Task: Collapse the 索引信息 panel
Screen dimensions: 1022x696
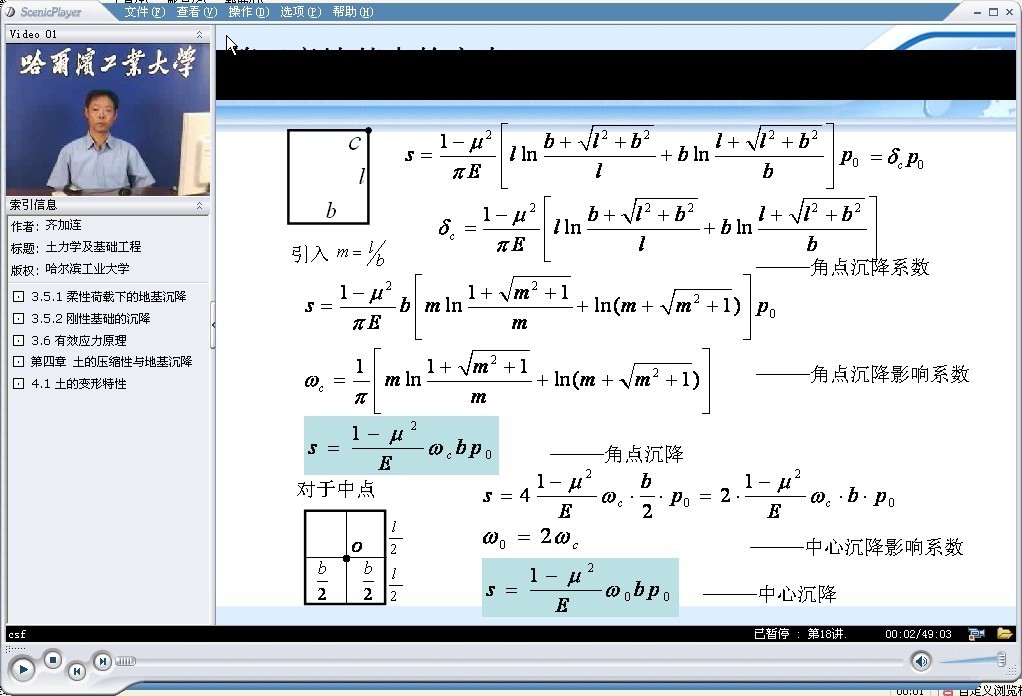Action: pos(199,205)
